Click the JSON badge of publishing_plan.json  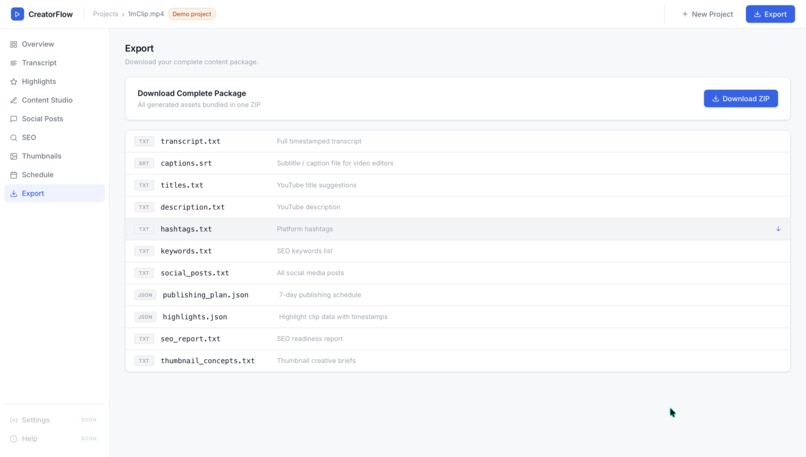(x=145, y=295)
